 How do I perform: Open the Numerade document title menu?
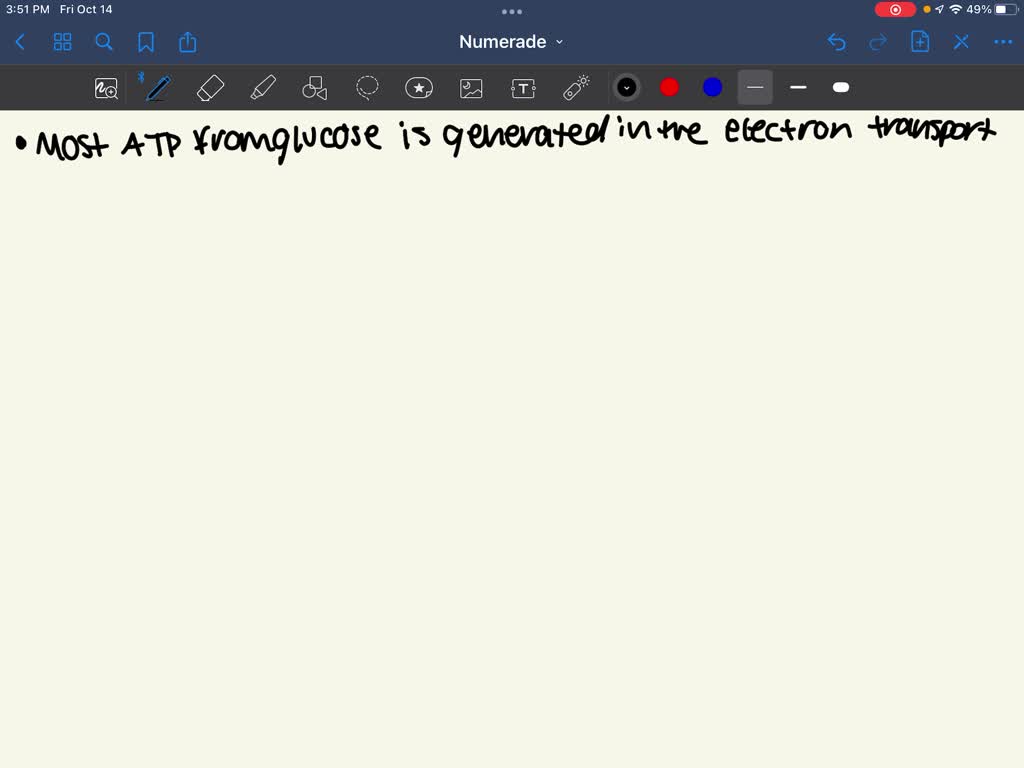tap(511, 42)
